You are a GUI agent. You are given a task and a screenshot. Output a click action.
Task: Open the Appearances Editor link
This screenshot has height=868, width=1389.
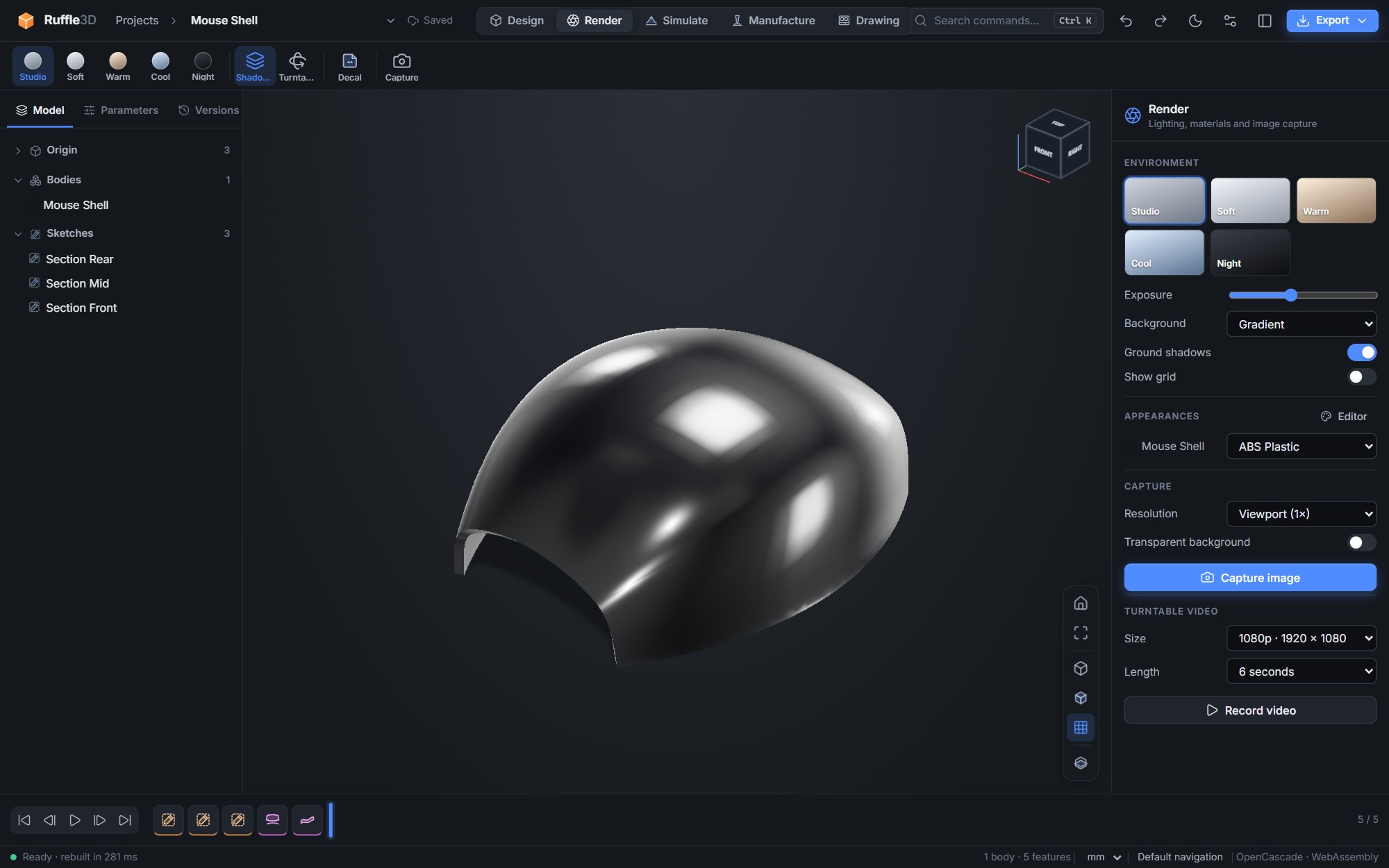click(1344, 417)
